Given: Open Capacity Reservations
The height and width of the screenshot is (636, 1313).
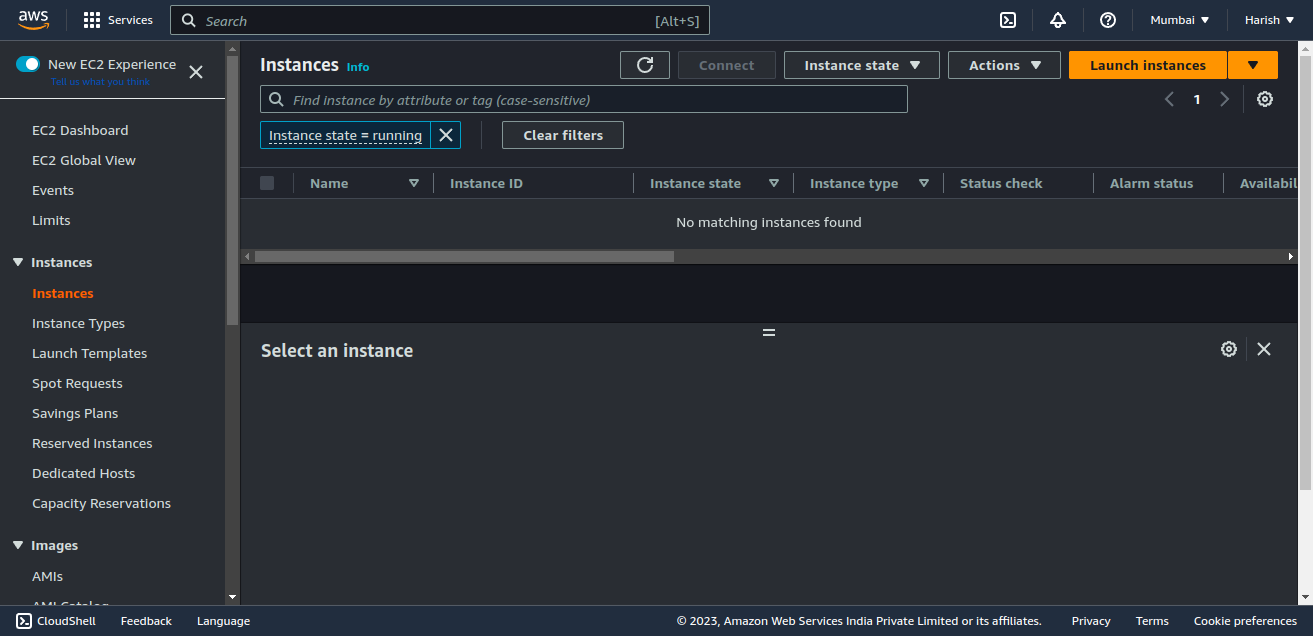Looking at the screenshot, I should click(x=101, y=503).
